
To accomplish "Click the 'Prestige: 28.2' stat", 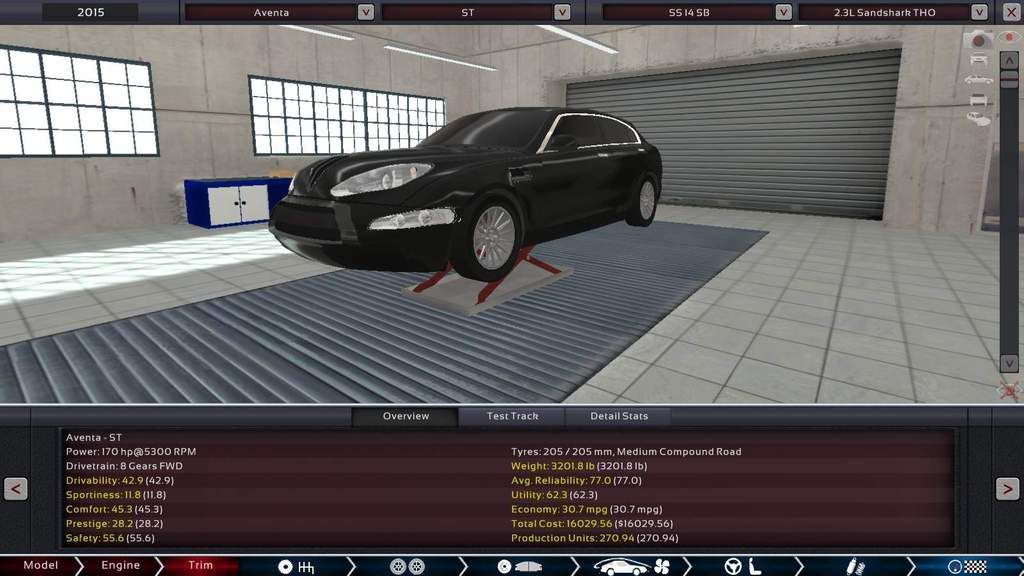I will click(114, 523).
